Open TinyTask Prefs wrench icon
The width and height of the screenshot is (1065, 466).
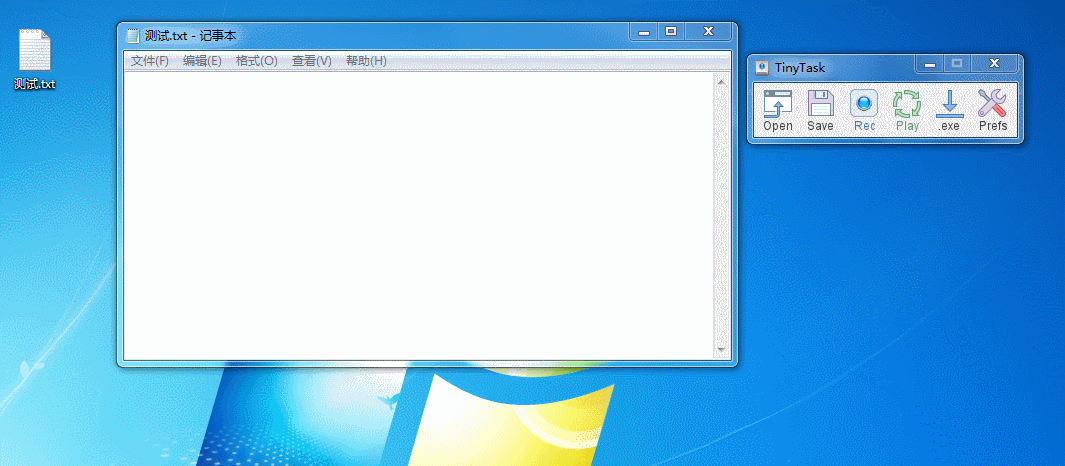click(993, 111)
